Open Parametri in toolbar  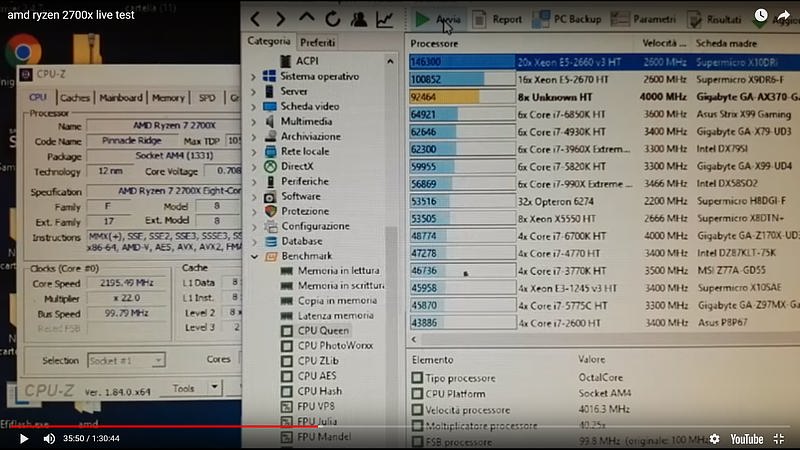[643, 19]
